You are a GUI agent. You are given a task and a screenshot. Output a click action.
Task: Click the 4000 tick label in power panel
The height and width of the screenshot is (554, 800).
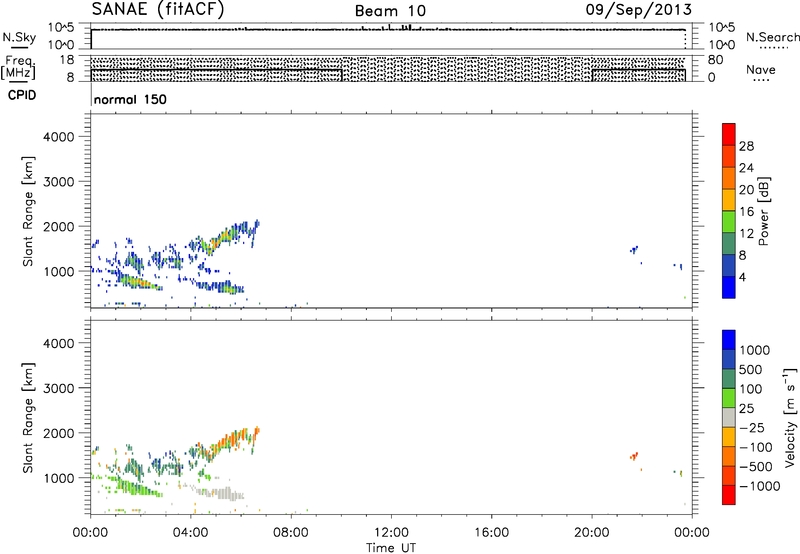pos(58,137)
